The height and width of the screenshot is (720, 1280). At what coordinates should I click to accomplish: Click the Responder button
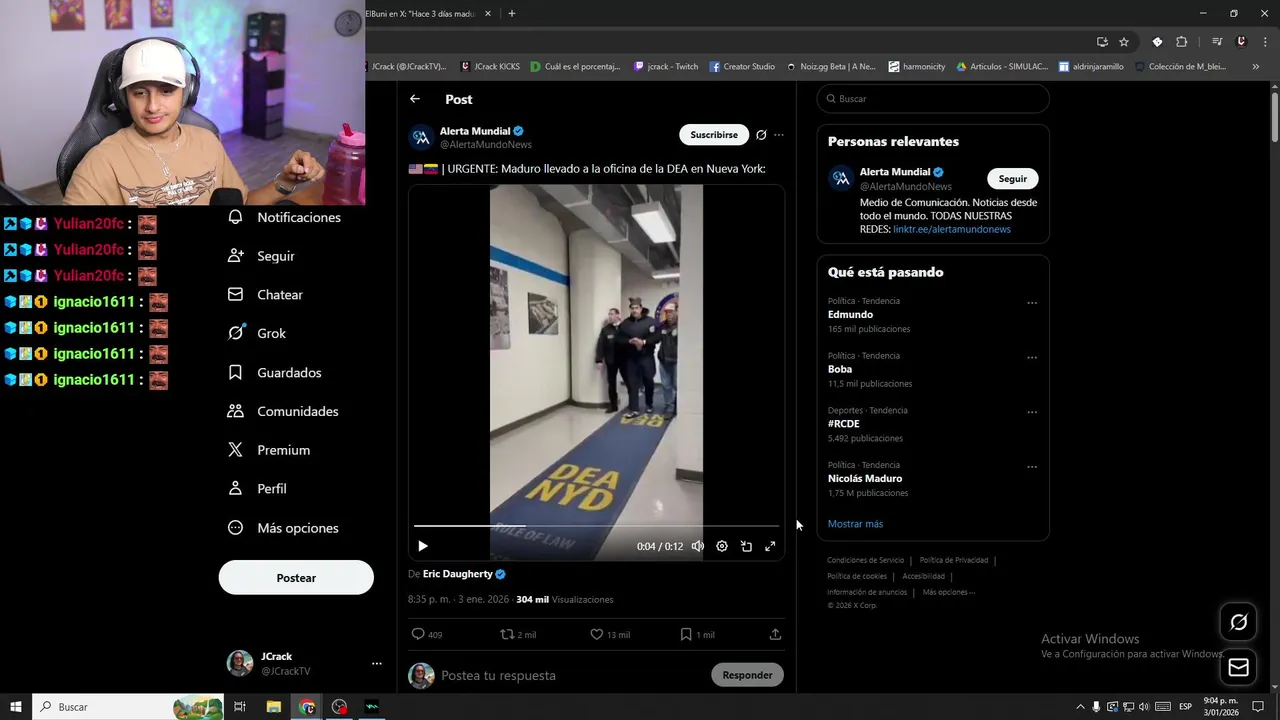point(747,675)
